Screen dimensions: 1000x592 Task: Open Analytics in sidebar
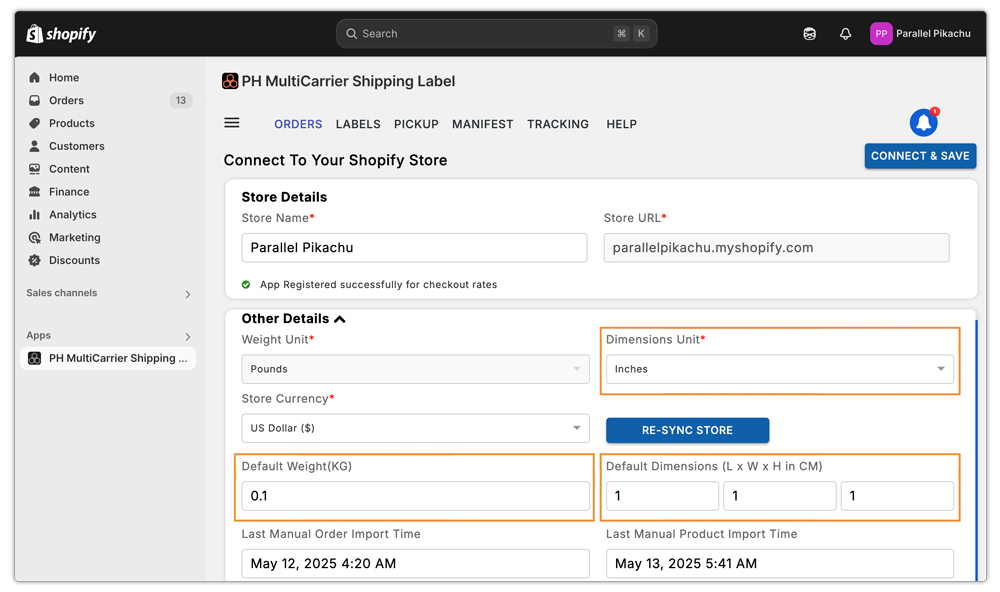click(x=73, y=215)
